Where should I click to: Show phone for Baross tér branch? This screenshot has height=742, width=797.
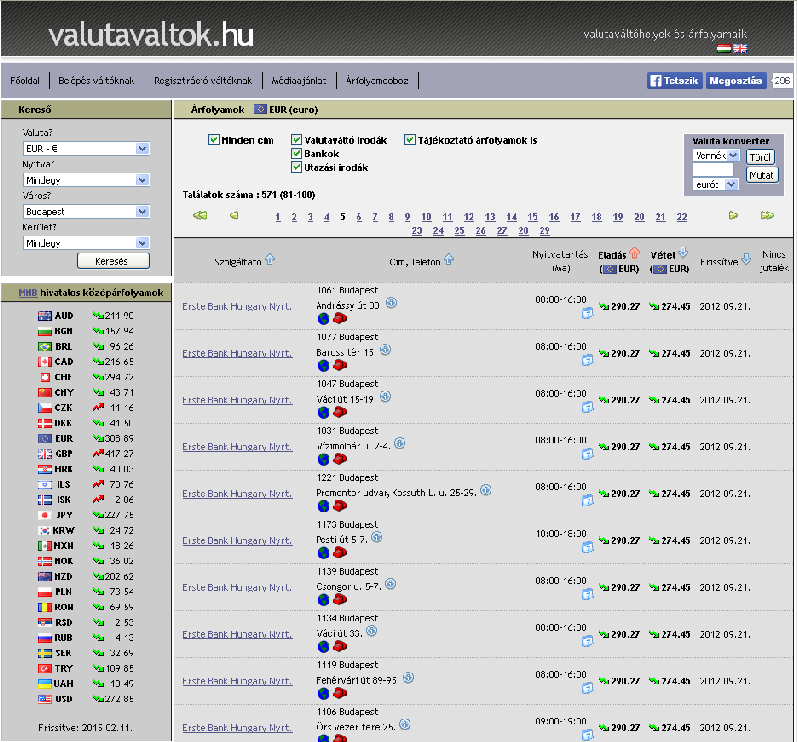click(x=340, y=365)
